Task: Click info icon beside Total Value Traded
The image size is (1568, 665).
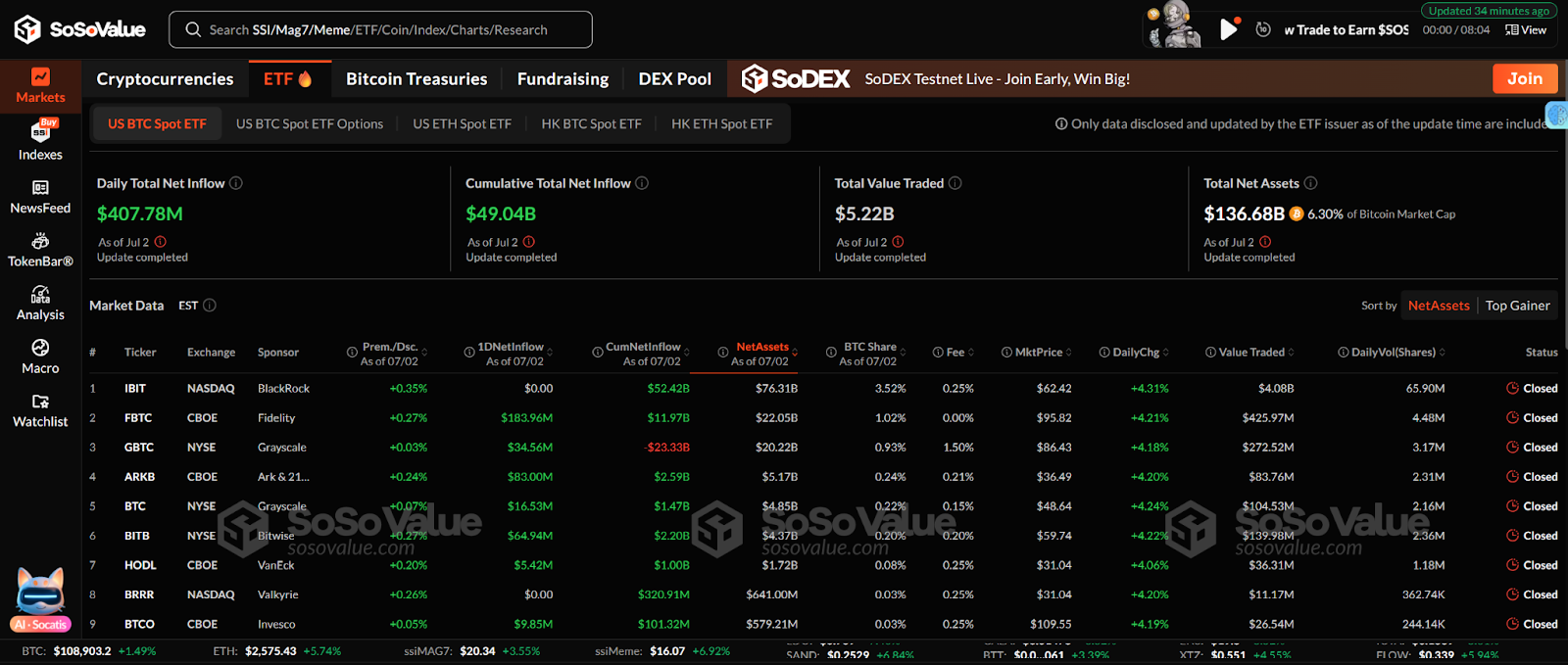Action: click(x=955, y=183)
